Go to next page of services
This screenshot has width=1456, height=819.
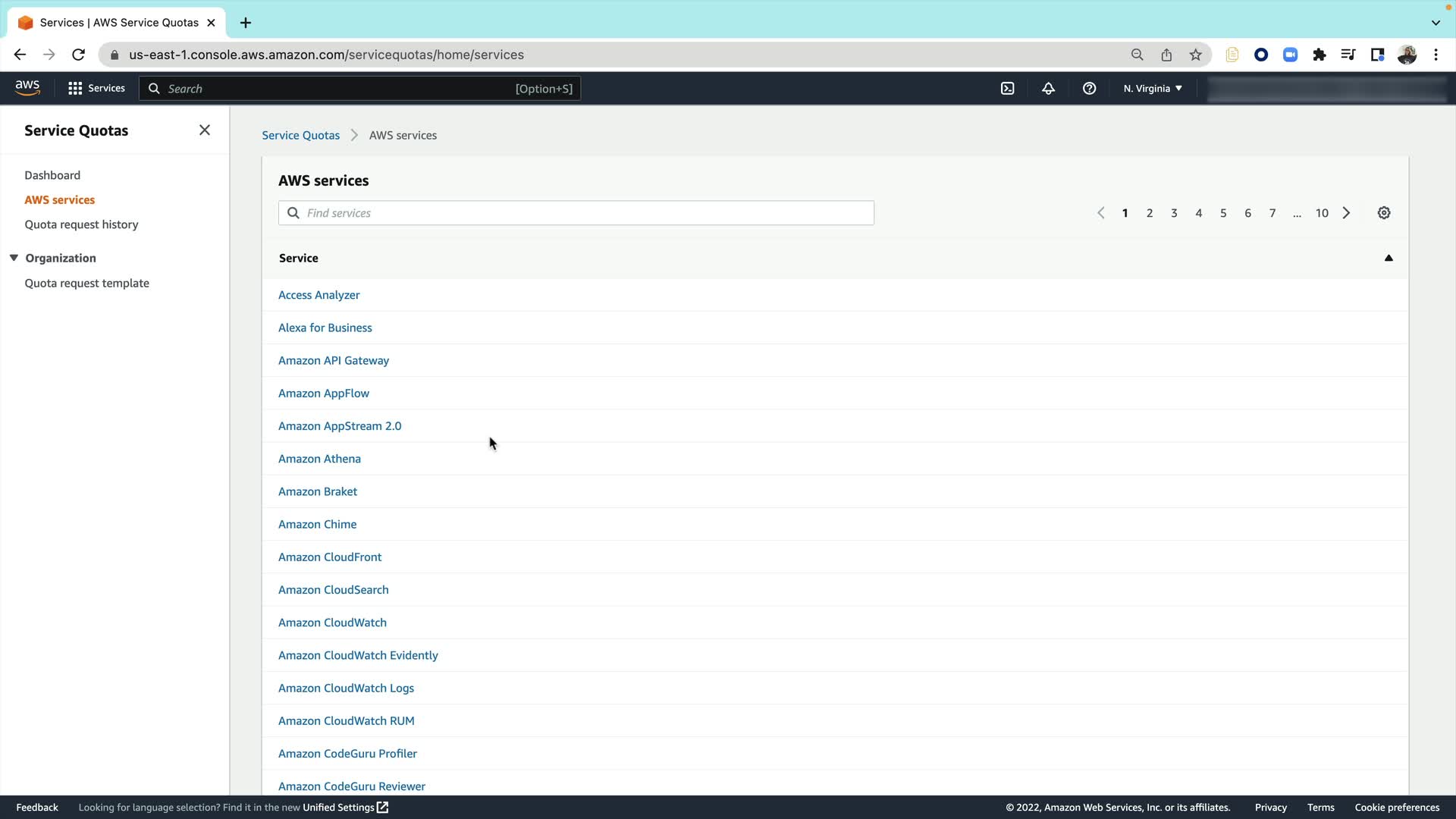pos(1347,213)
